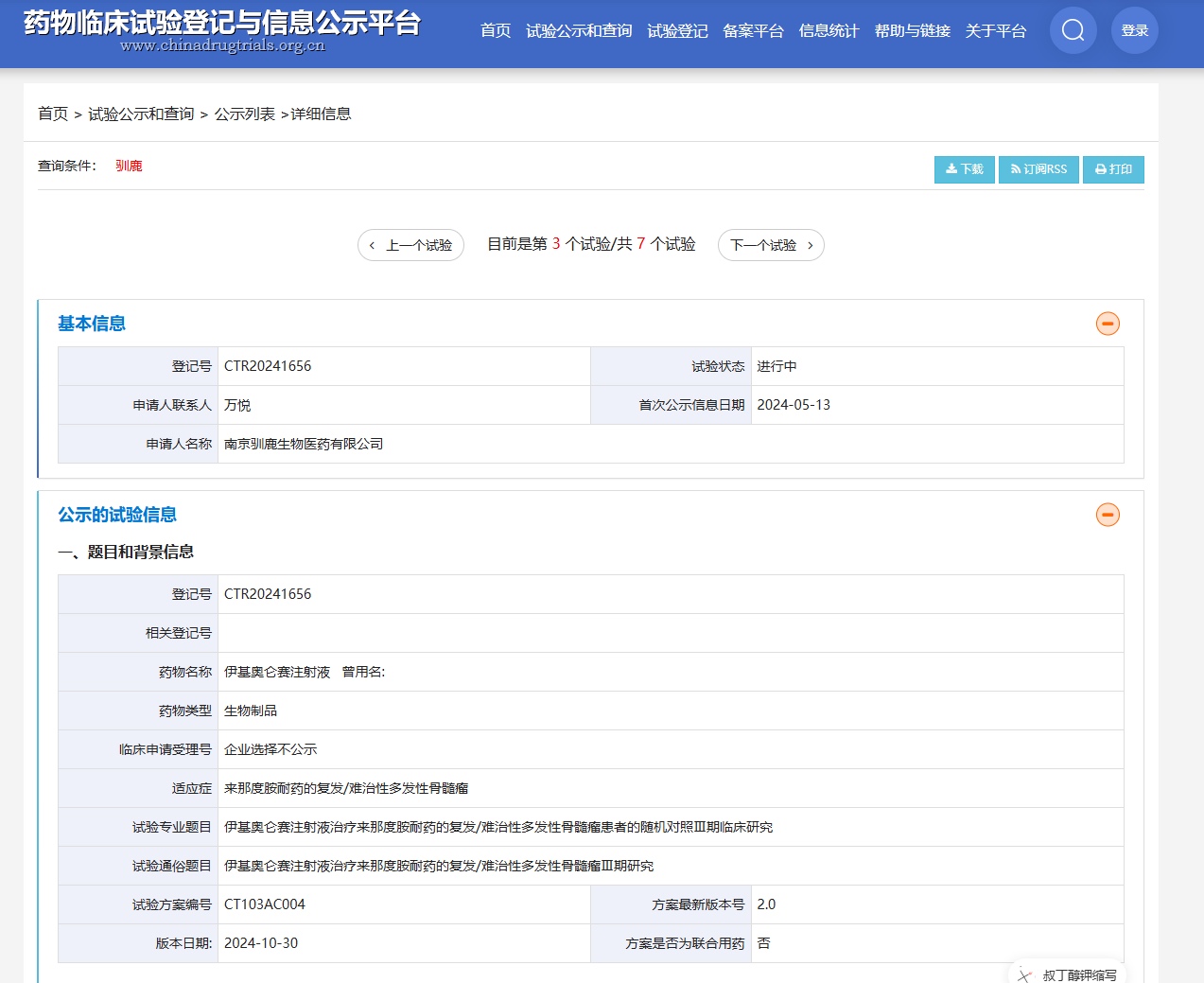Subscribe with the 订阅RSS button

[x=1038, y=169]
